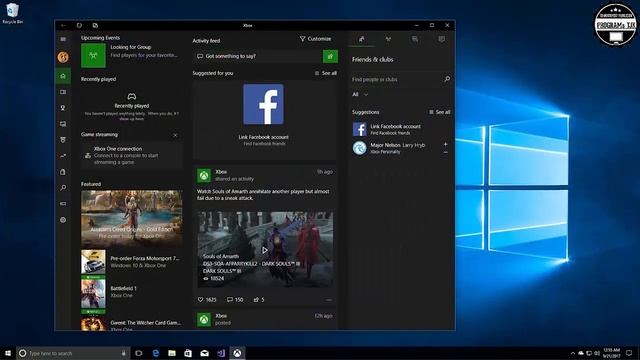The height and width of the screenshot is (360, 640).
Task: Click the Cortana microphone in the search box
Action: (x=124, y=353)
